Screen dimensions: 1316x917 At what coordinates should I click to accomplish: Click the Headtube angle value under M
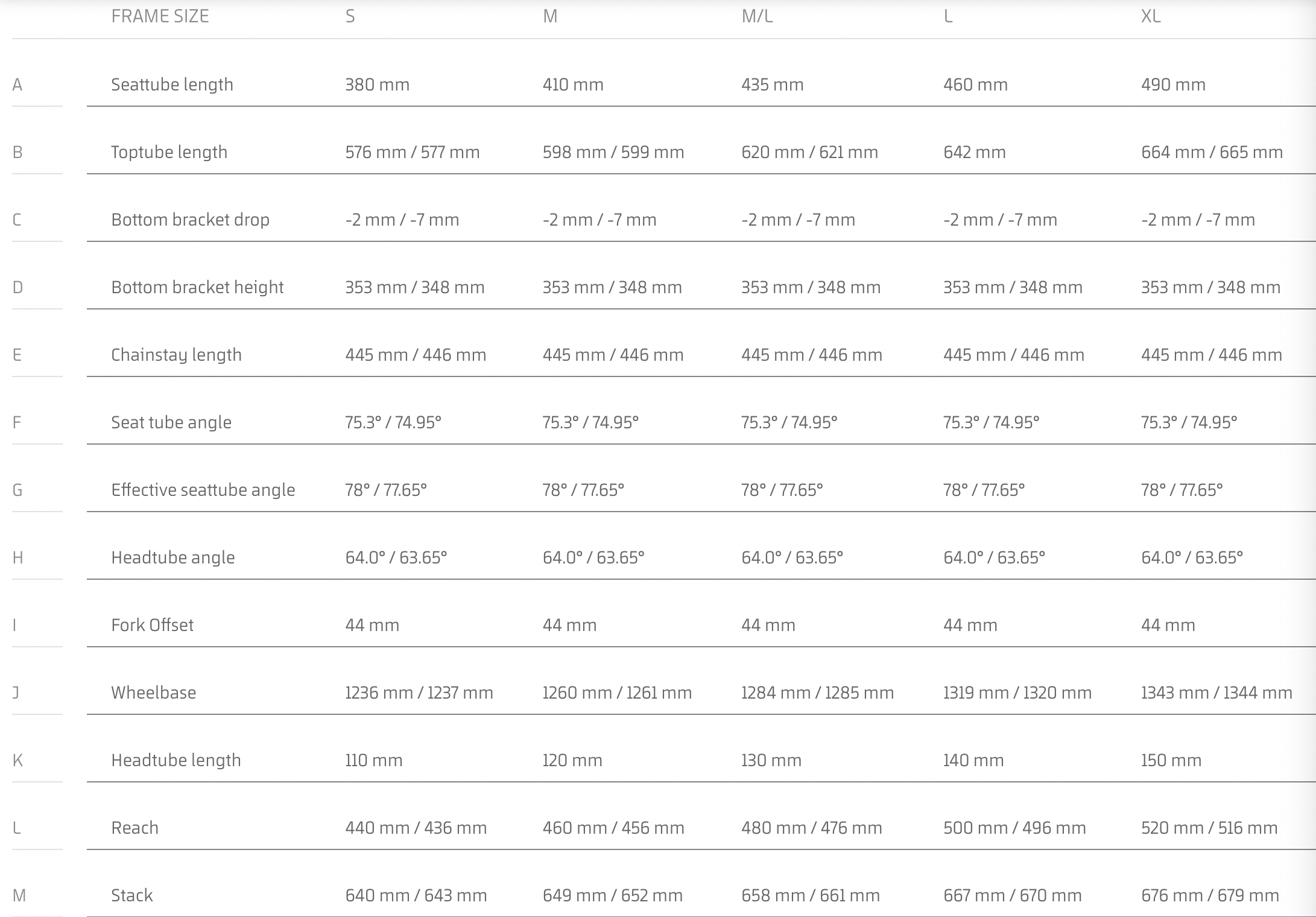click(593, 557)
